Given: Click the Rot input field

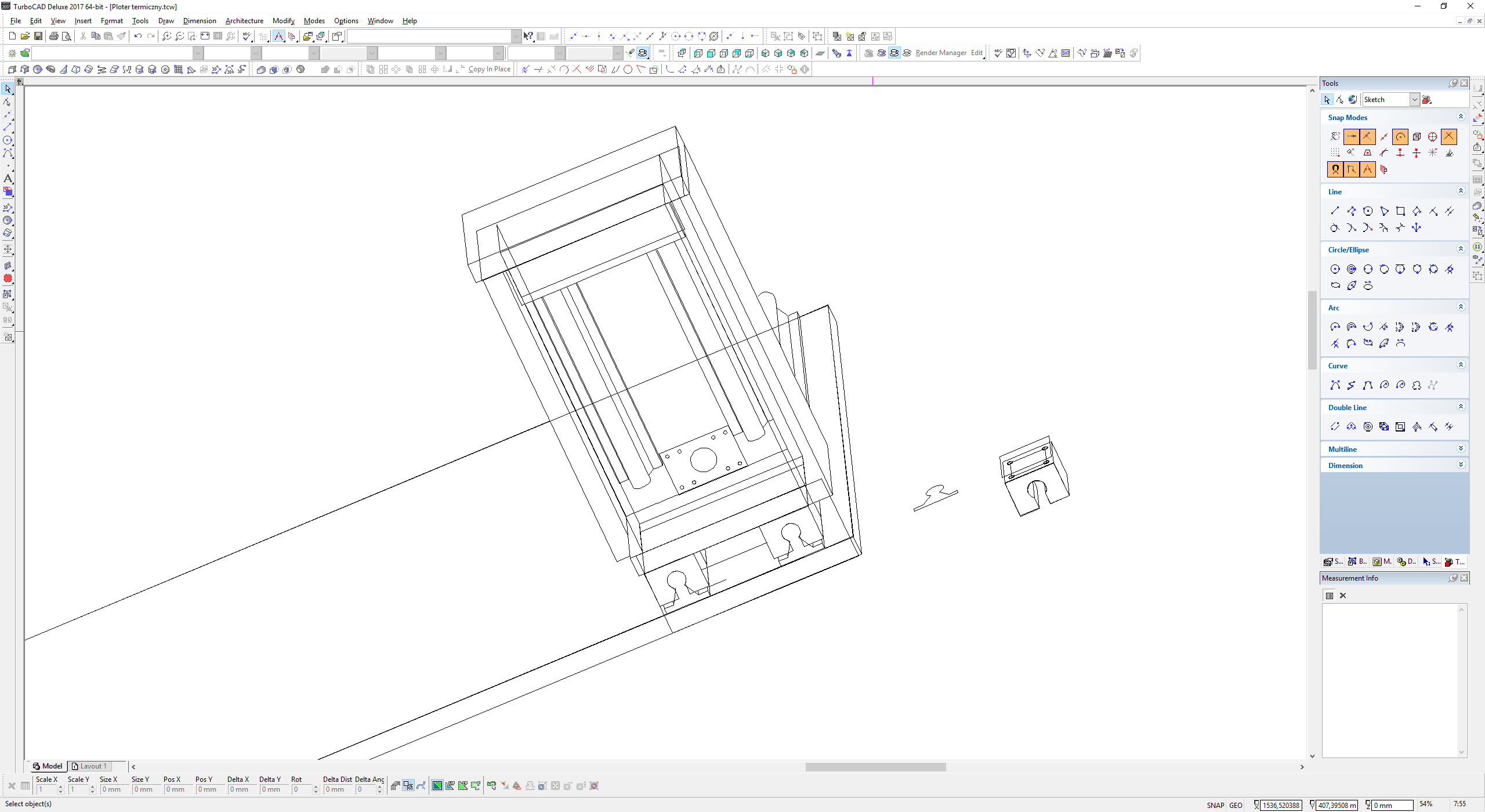Looking at the screenshot, I should 302,789.
